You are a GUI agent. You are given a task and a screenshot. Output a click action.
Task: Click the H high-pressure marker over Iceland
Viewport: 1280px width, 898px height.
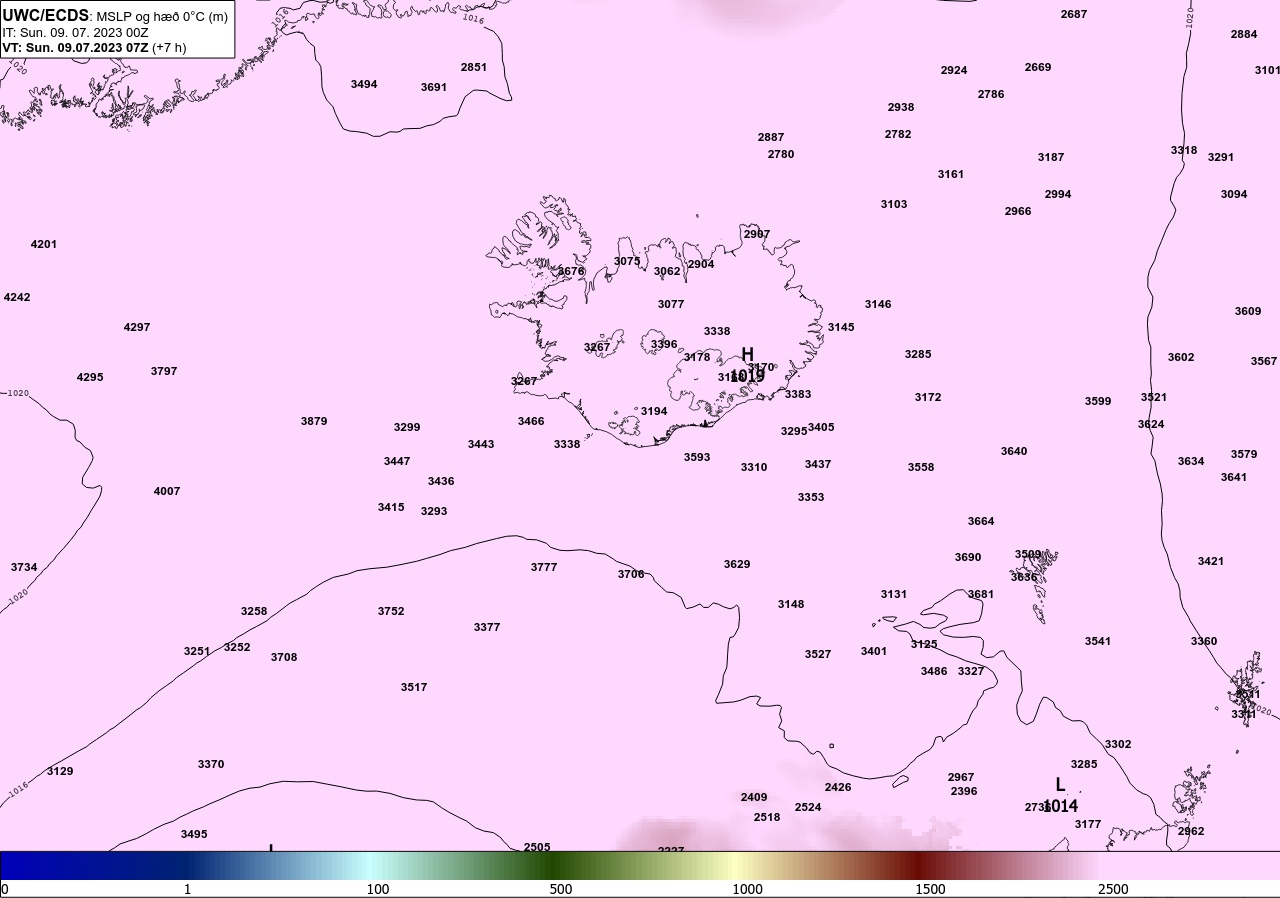(x=747, y=354)
